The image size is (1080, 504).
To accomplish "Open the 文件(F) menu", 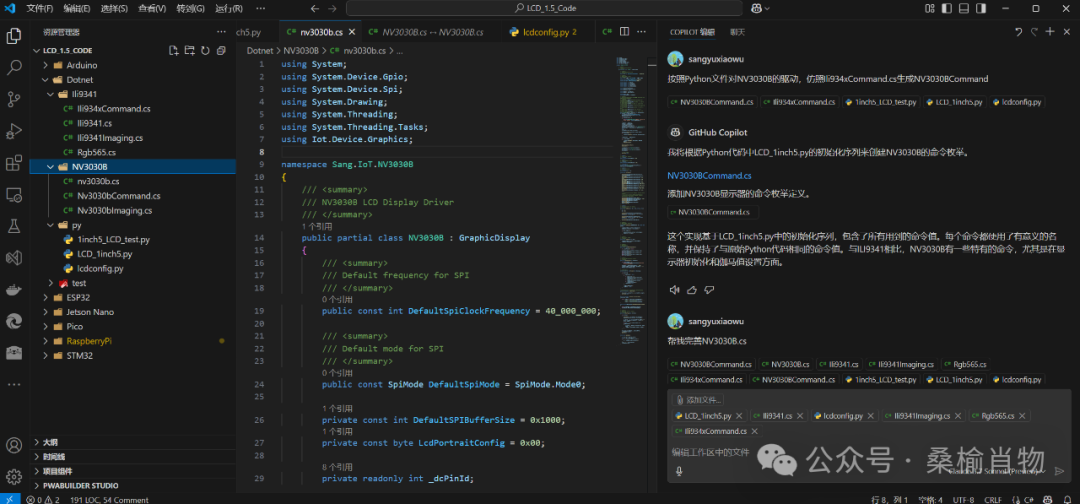I will [x=39, y=8].
